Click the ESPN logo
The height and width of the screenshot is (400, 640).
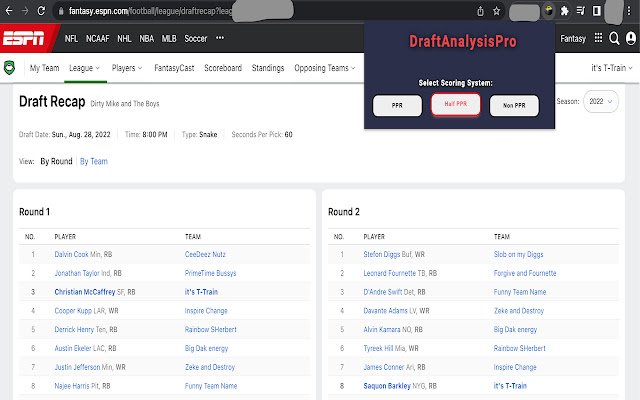[24, 38]
